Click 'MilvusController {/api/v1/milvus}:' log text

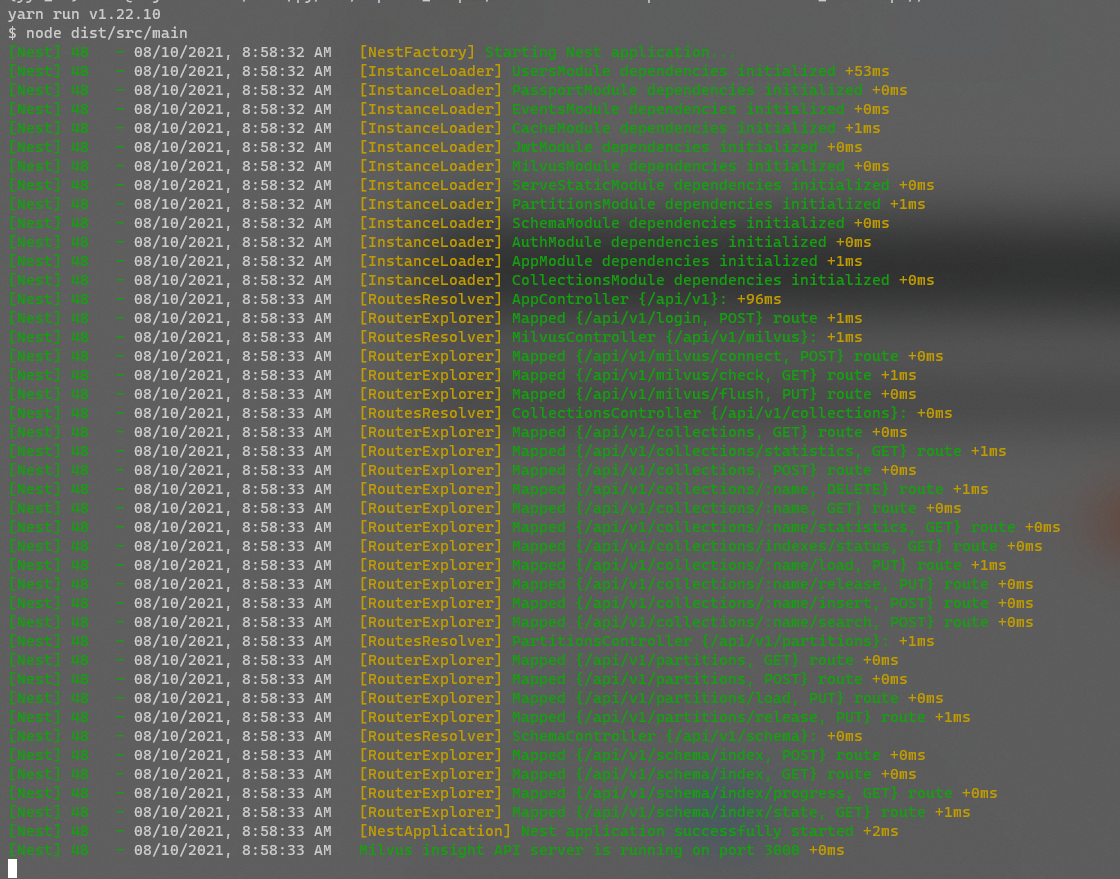click(664, 337)
